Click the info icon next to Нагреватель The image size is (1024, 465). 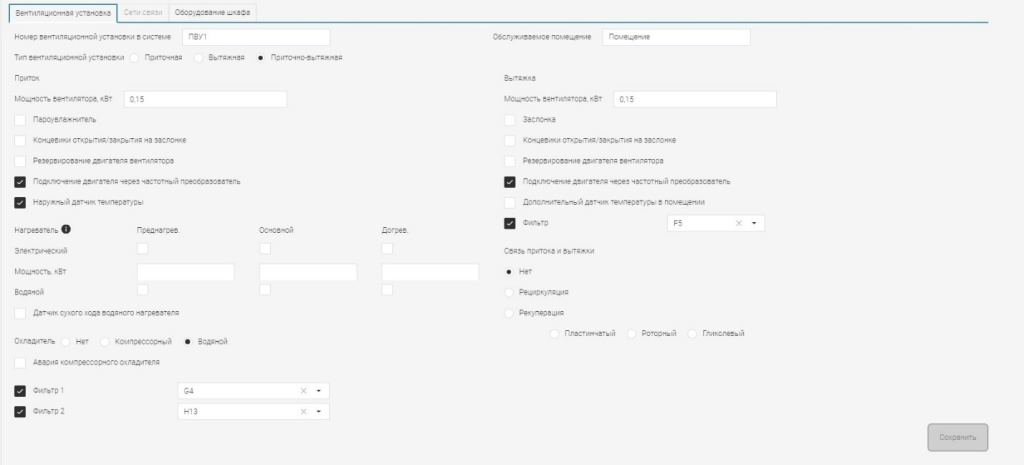click(x=66, y=230)
